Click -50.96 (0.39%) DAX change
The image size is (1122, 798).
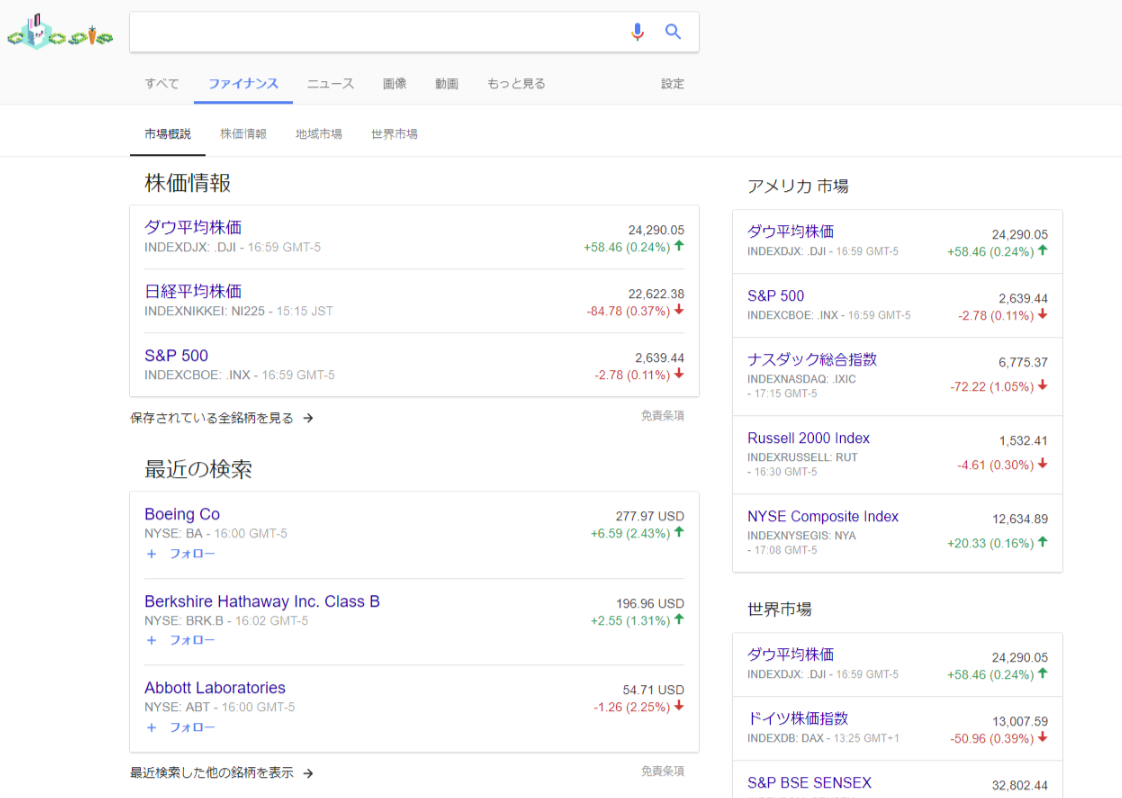(992, 739)
